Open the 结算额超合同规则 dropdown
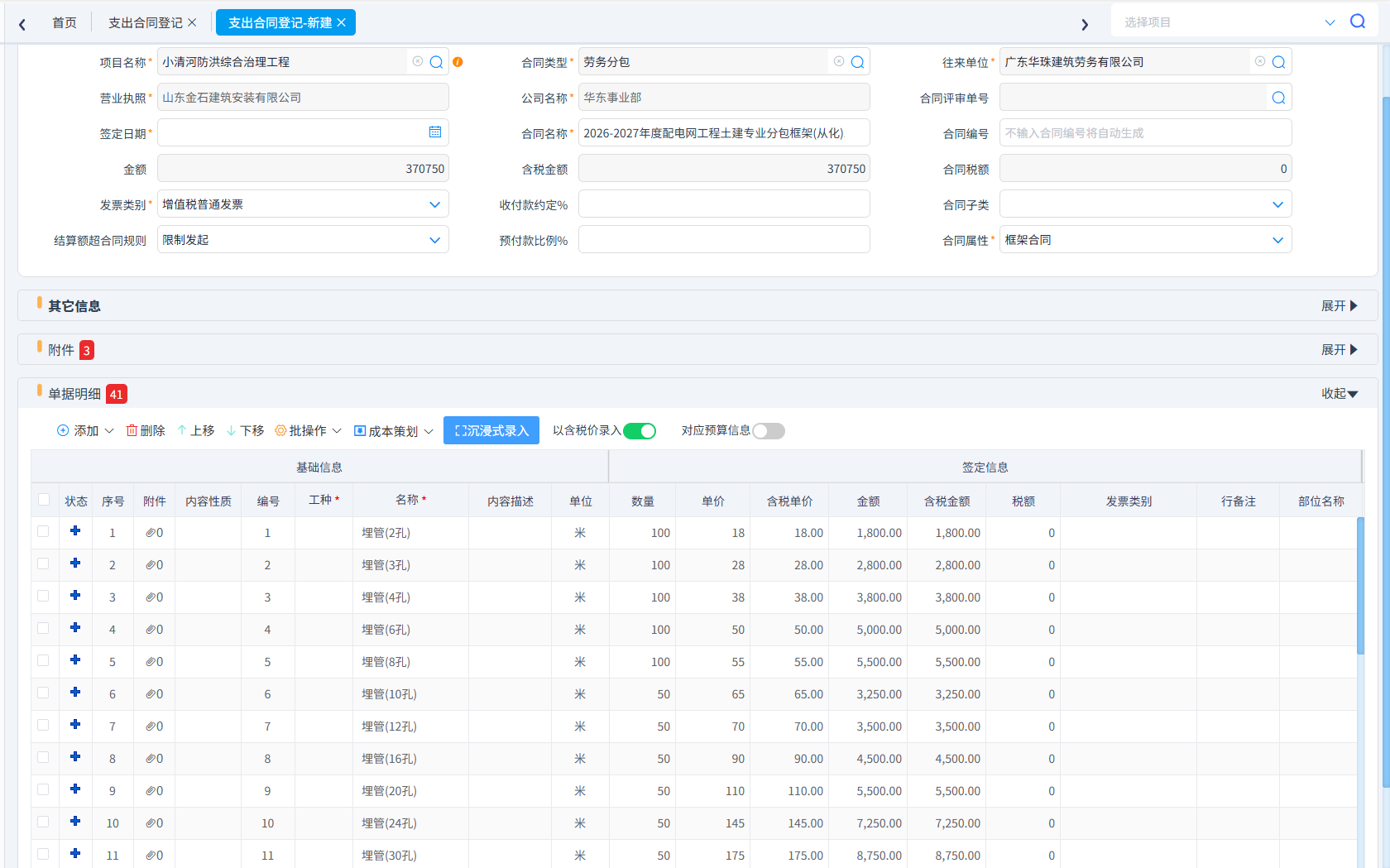 (303, 240)
